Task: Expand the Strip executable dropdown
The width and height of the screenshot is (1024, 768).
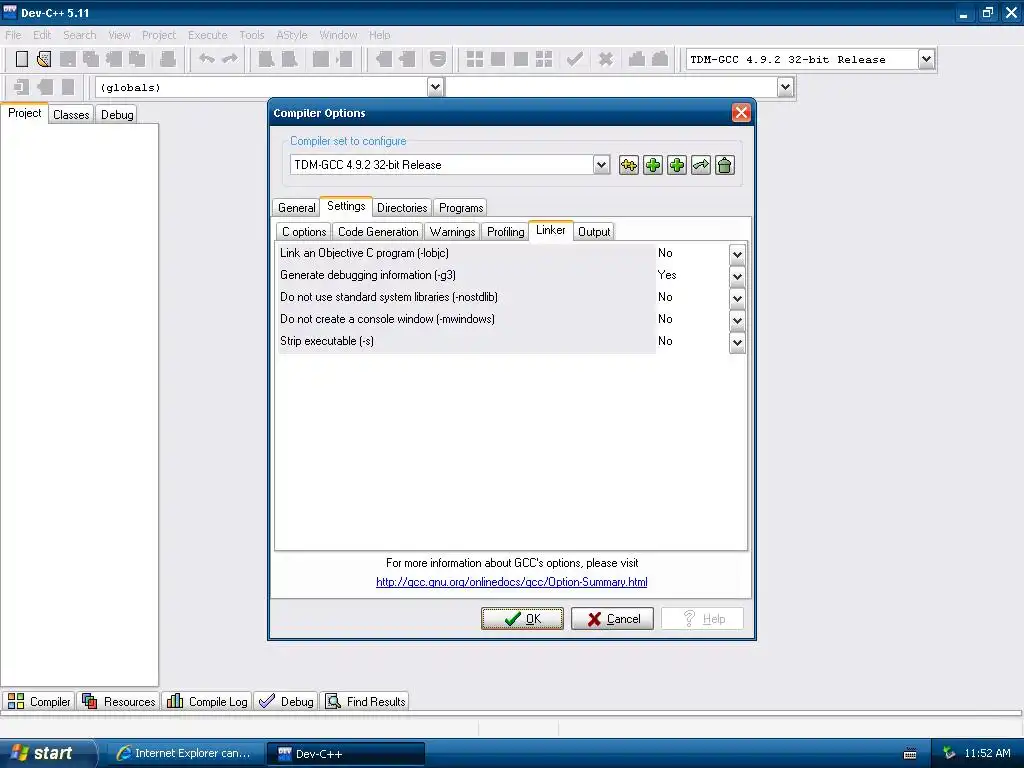Action: (x=737, y=342)
